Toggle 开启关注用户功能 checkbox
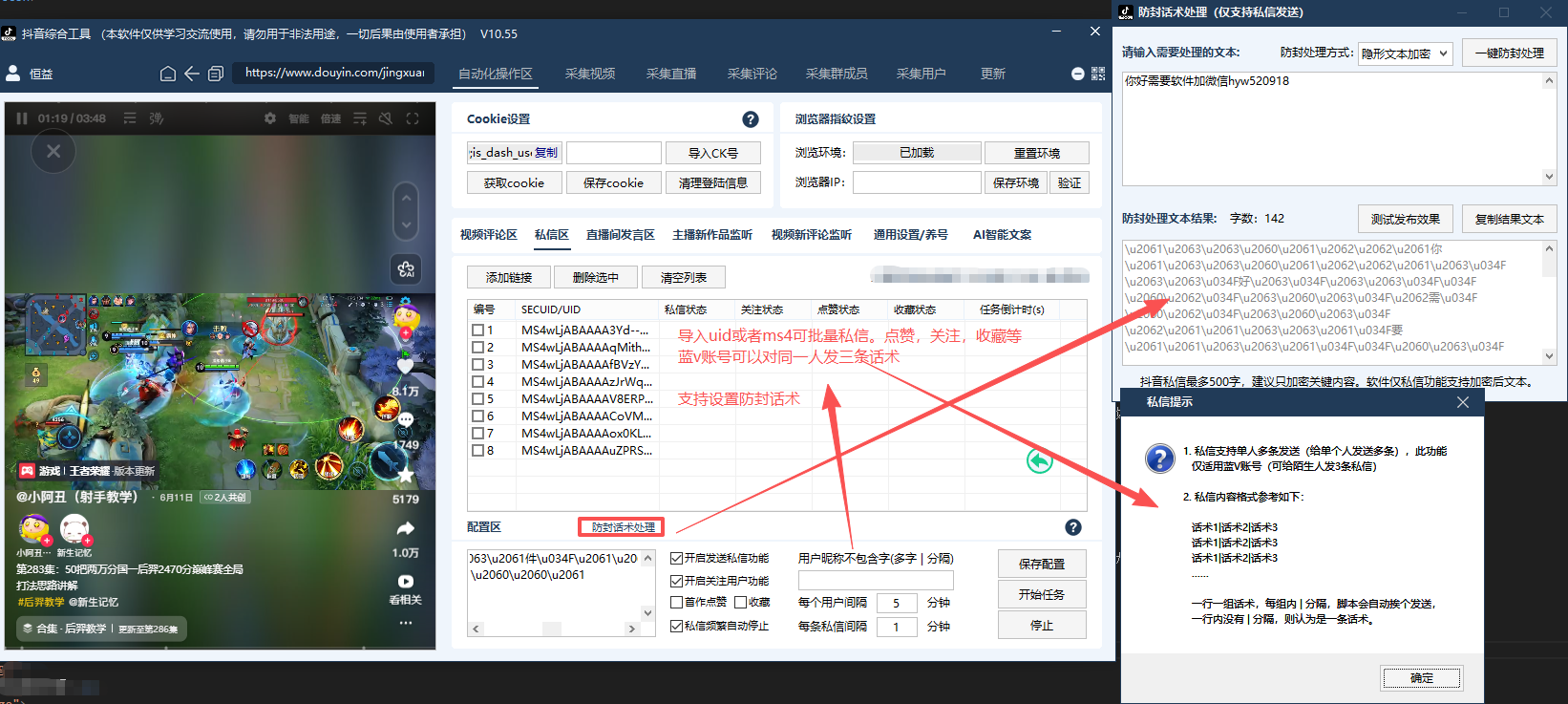Screen dimensions: 1568x704 coord(676,581)
